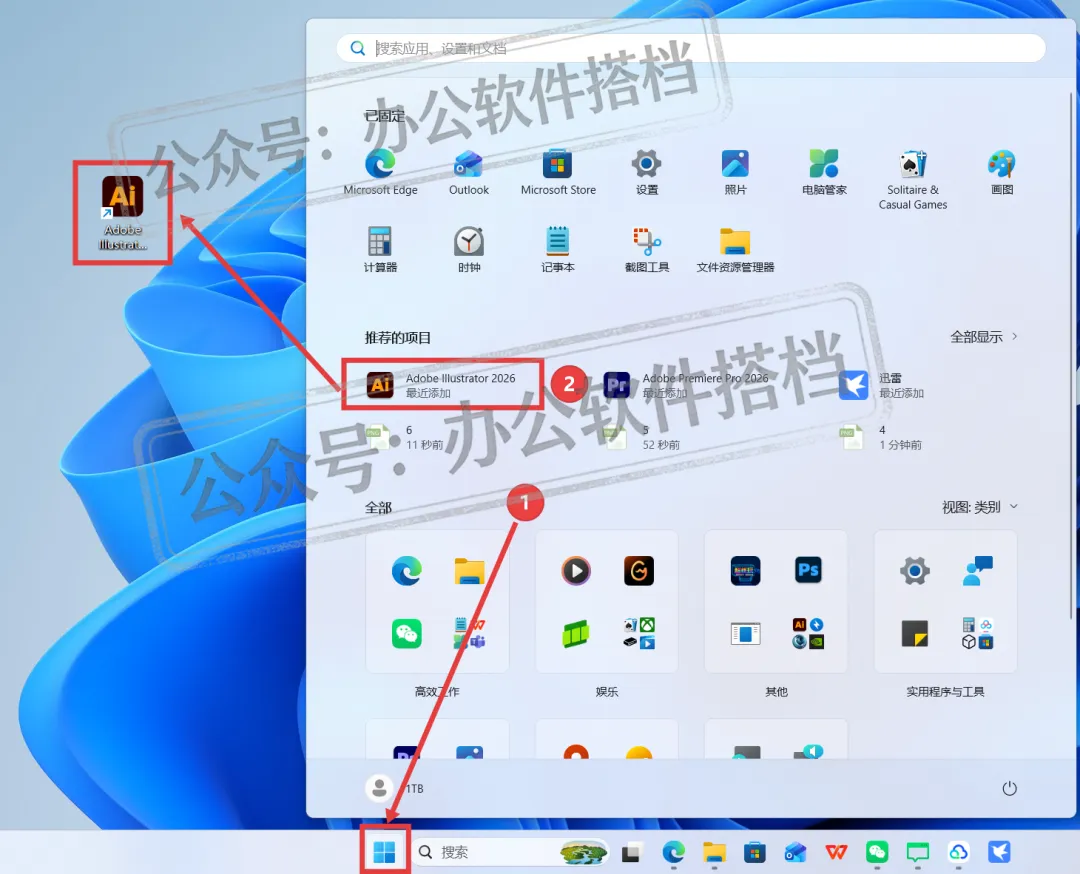Launch 电脑管家 pinned app
The height and width of the screenshot is (874, 1080).
[824, 172]
